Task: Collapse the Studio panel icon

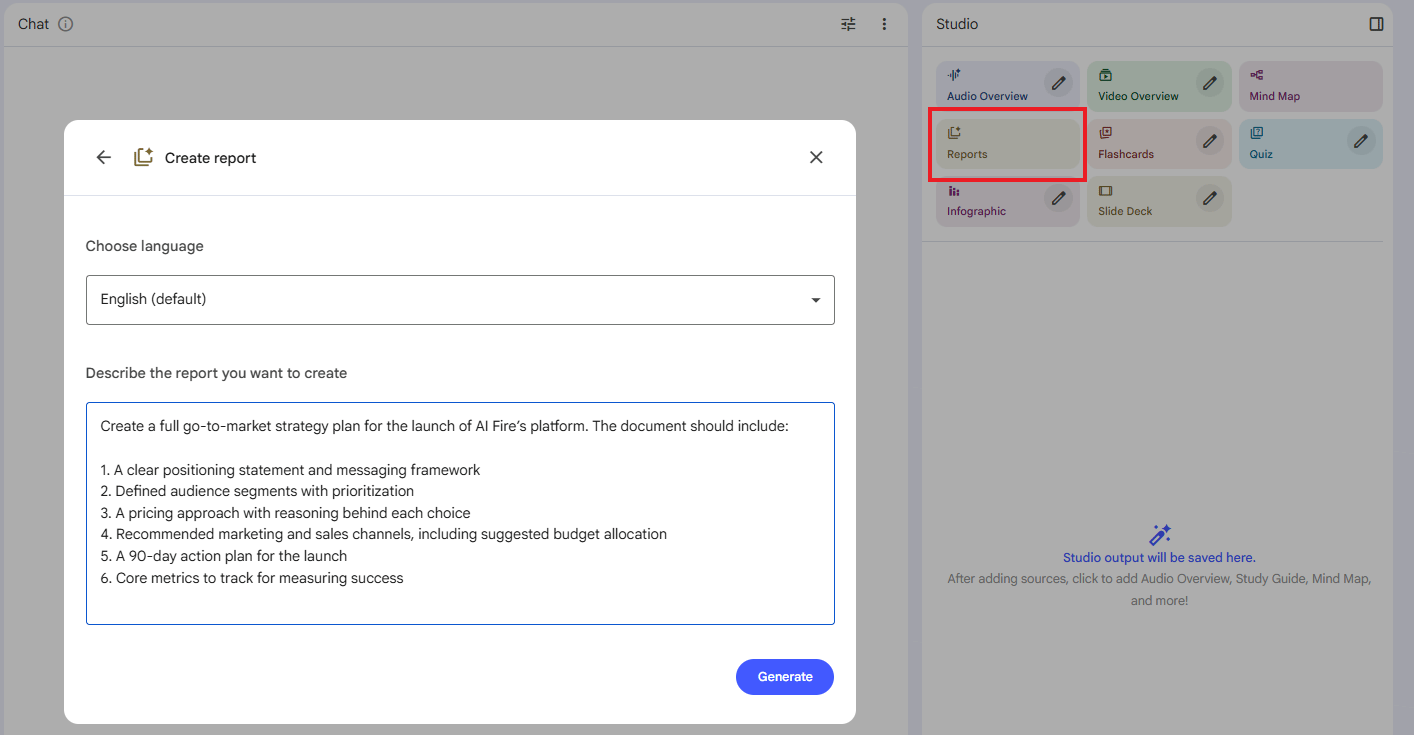Action: click(x=1376, y=24)
